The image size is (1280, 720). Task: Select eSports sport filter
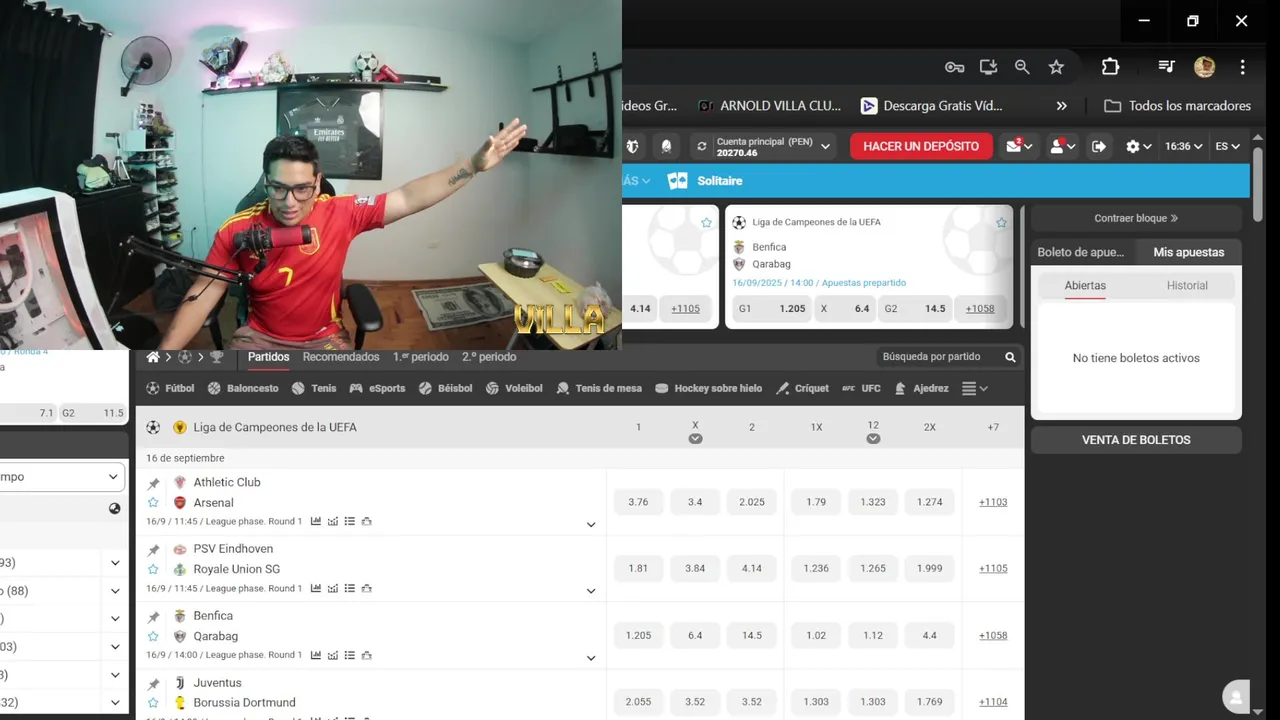point(377,388)
